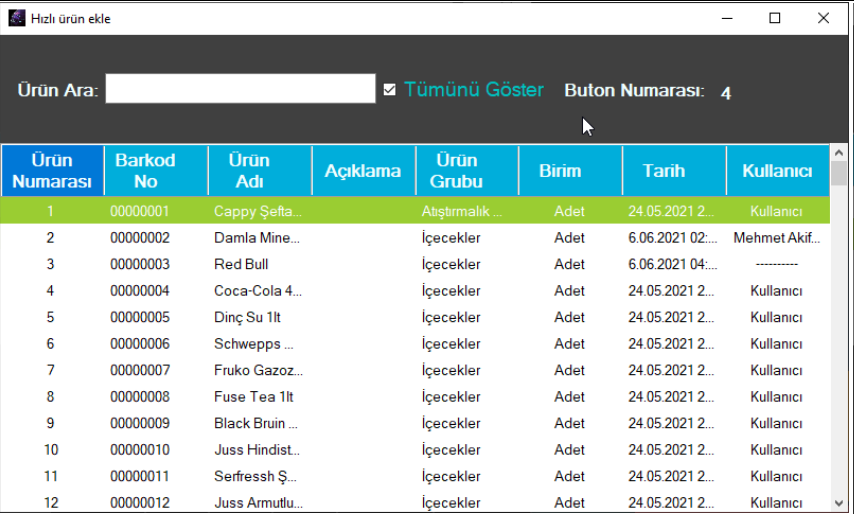Click Adet cell in Fuse Tea row

pos(570,397)
